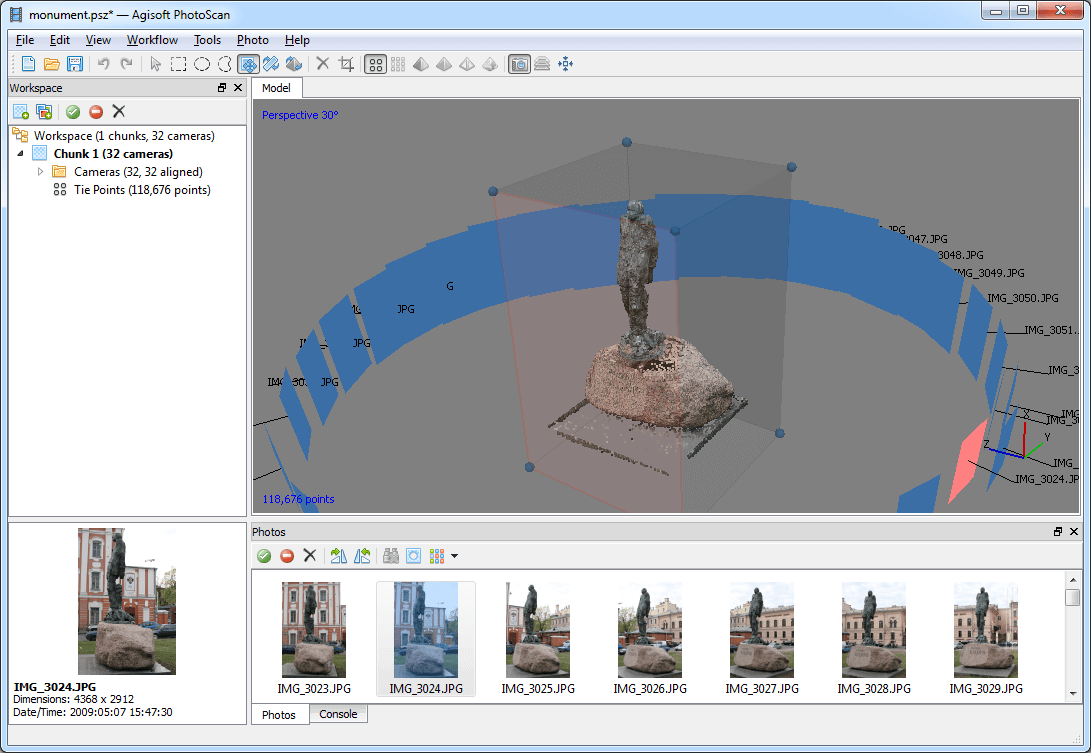Rotate photo right in Photos pane
The width and height of the screenshot is (1091, 753).
[x=339, y=555]
